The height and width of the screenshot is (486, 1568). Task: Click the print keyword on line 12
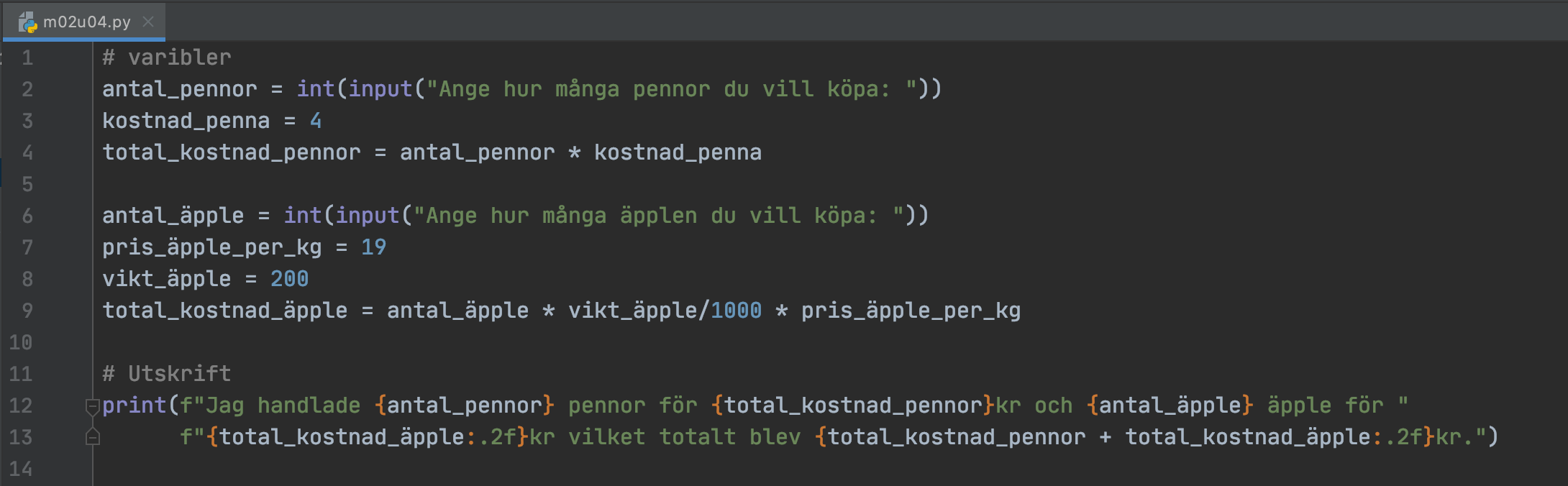point(135,405)
